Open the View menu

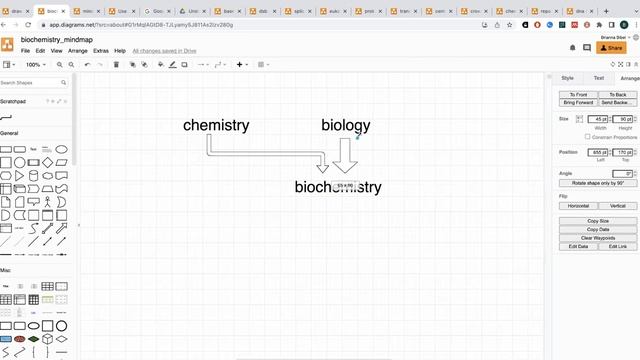pyautogui.click(x=56, y=51)
